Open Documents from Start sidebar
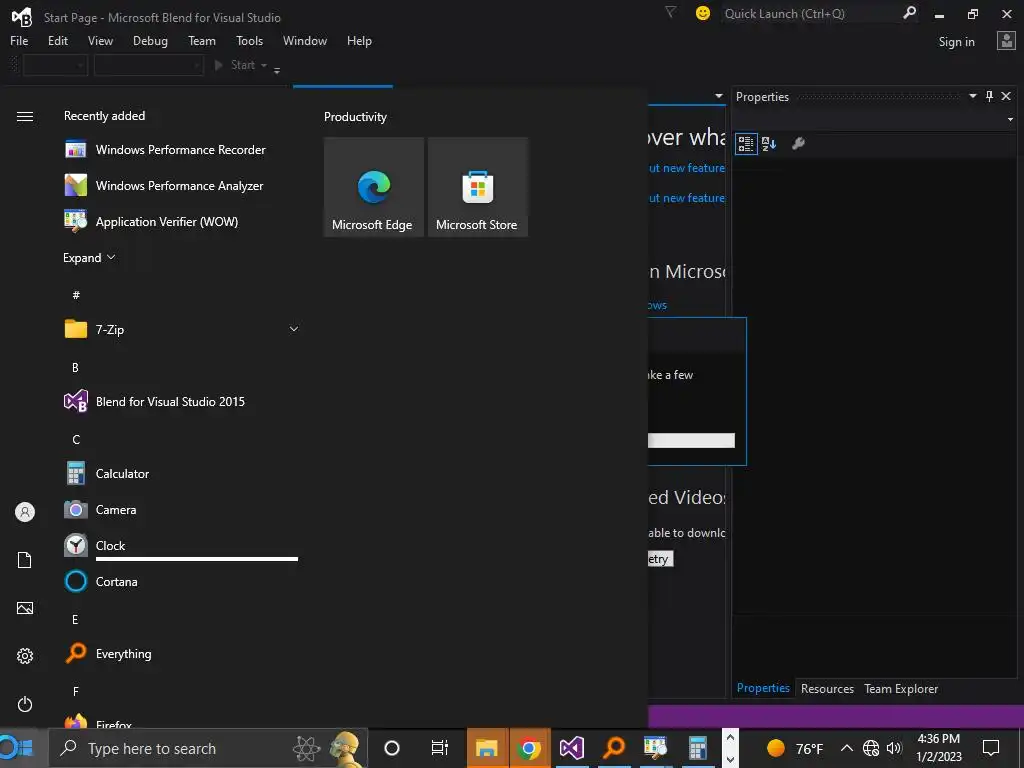This screenshot has height=768, width=1024. pyautogui.click(x=25, y=560)
